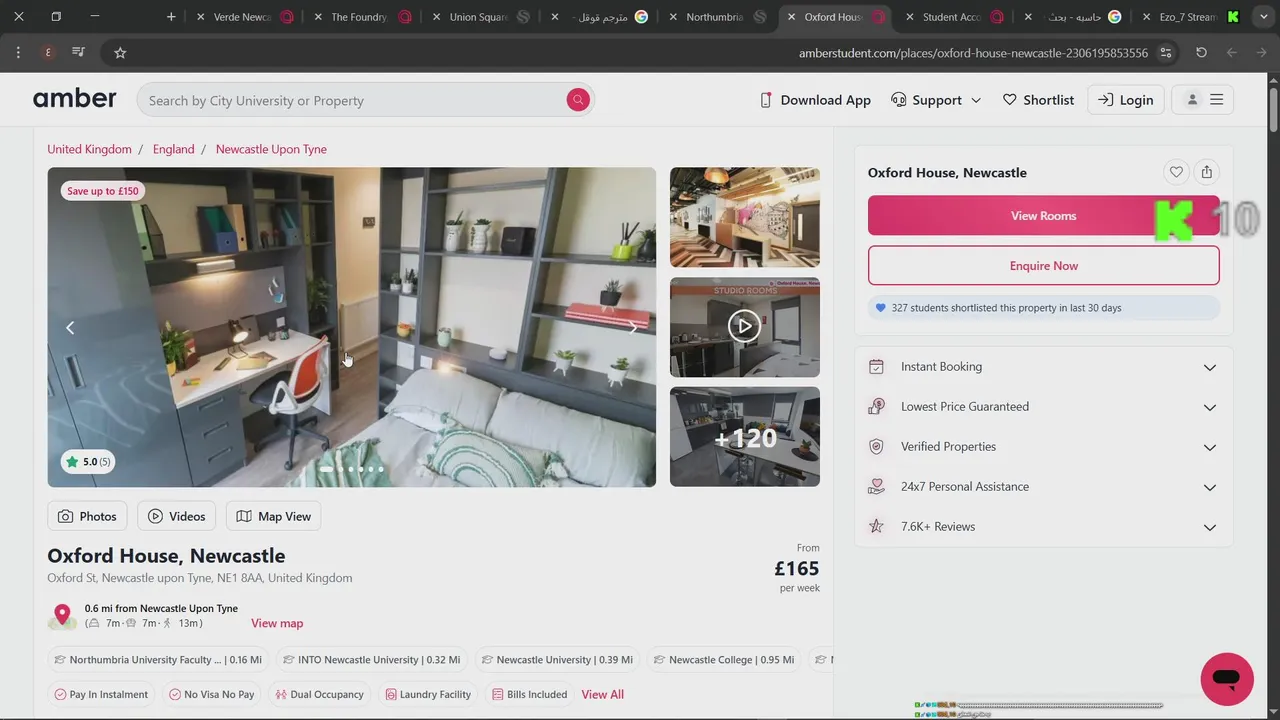
Task: Click the 5.0 star rating badge
Action: [x=87, y=461]
